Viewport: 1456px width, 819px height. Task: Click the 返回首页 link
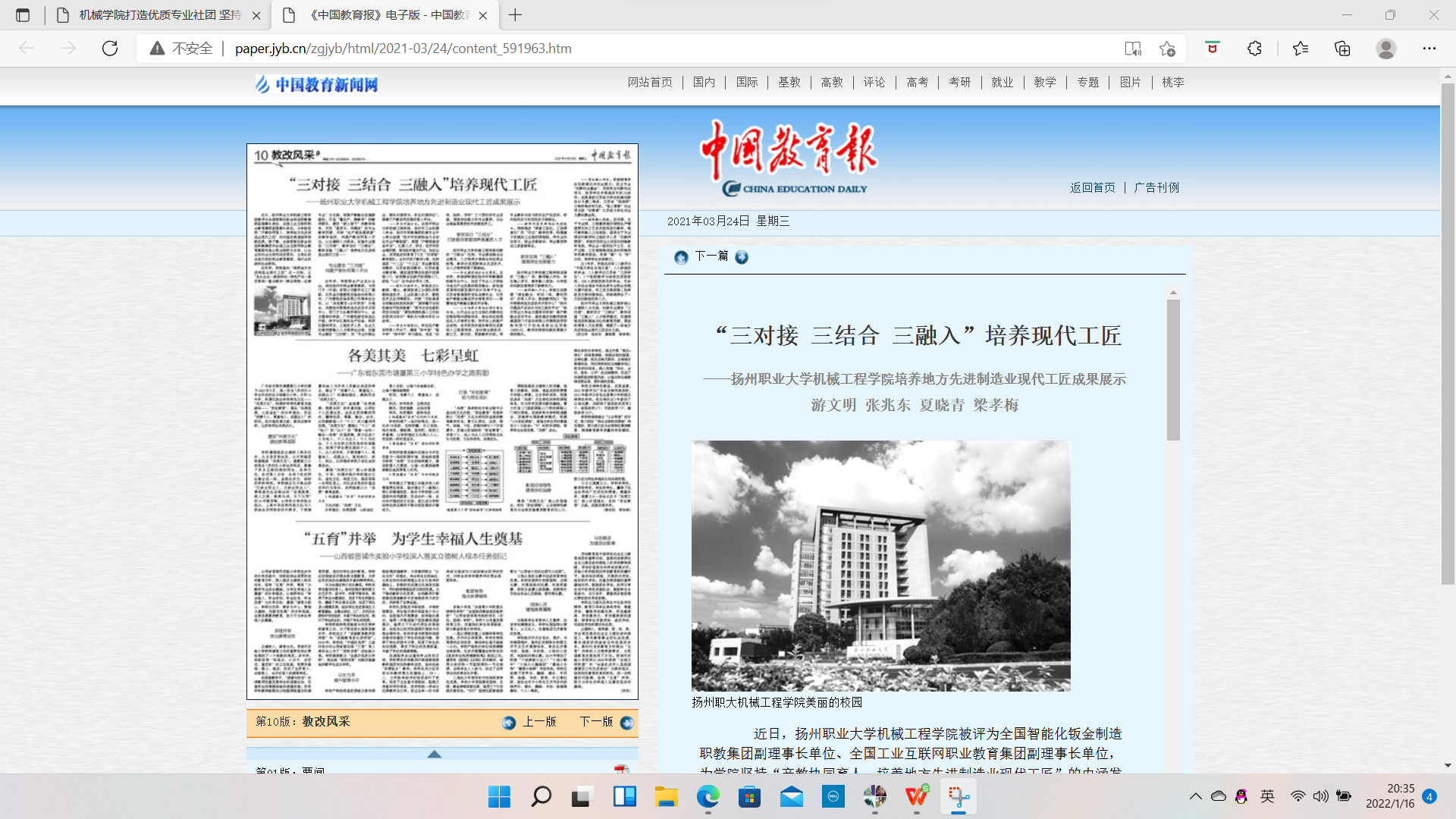click(x=1092, y=187)
